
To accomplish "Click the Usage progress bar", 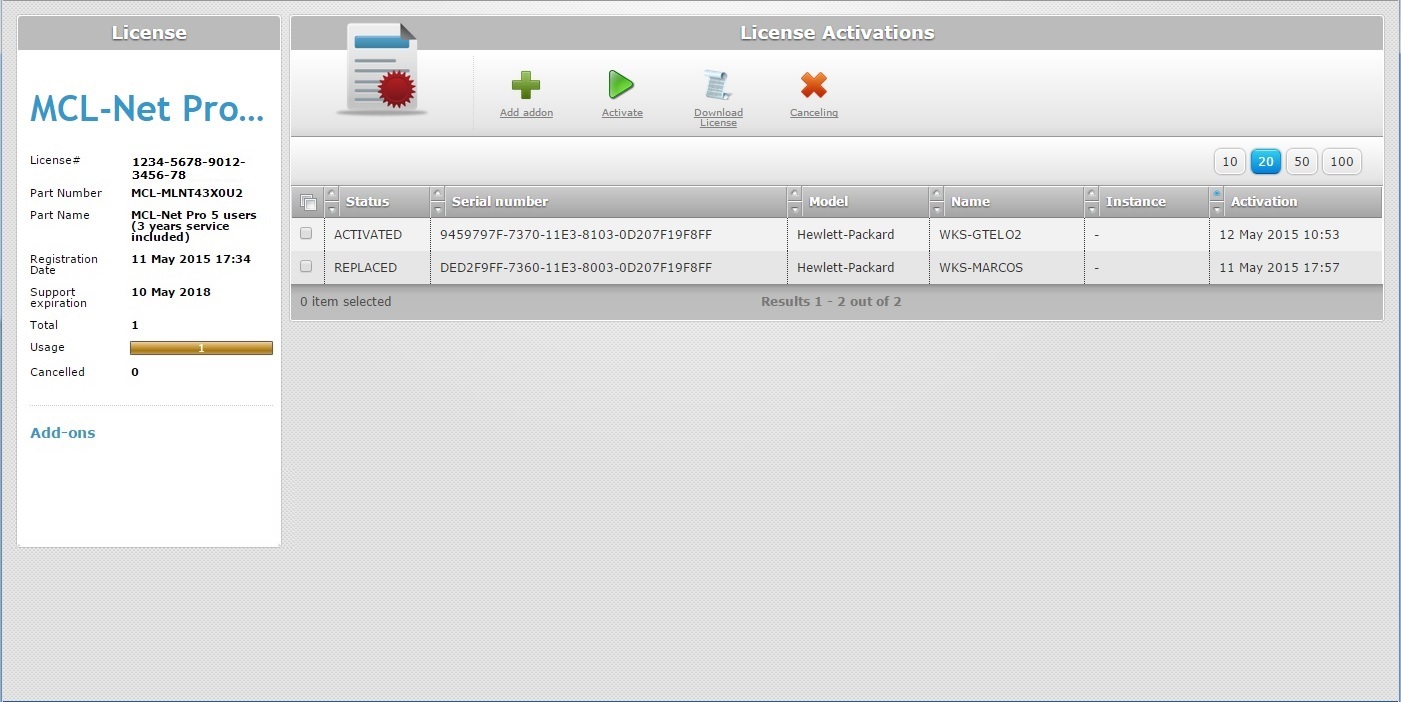I will tap(201, 348).
